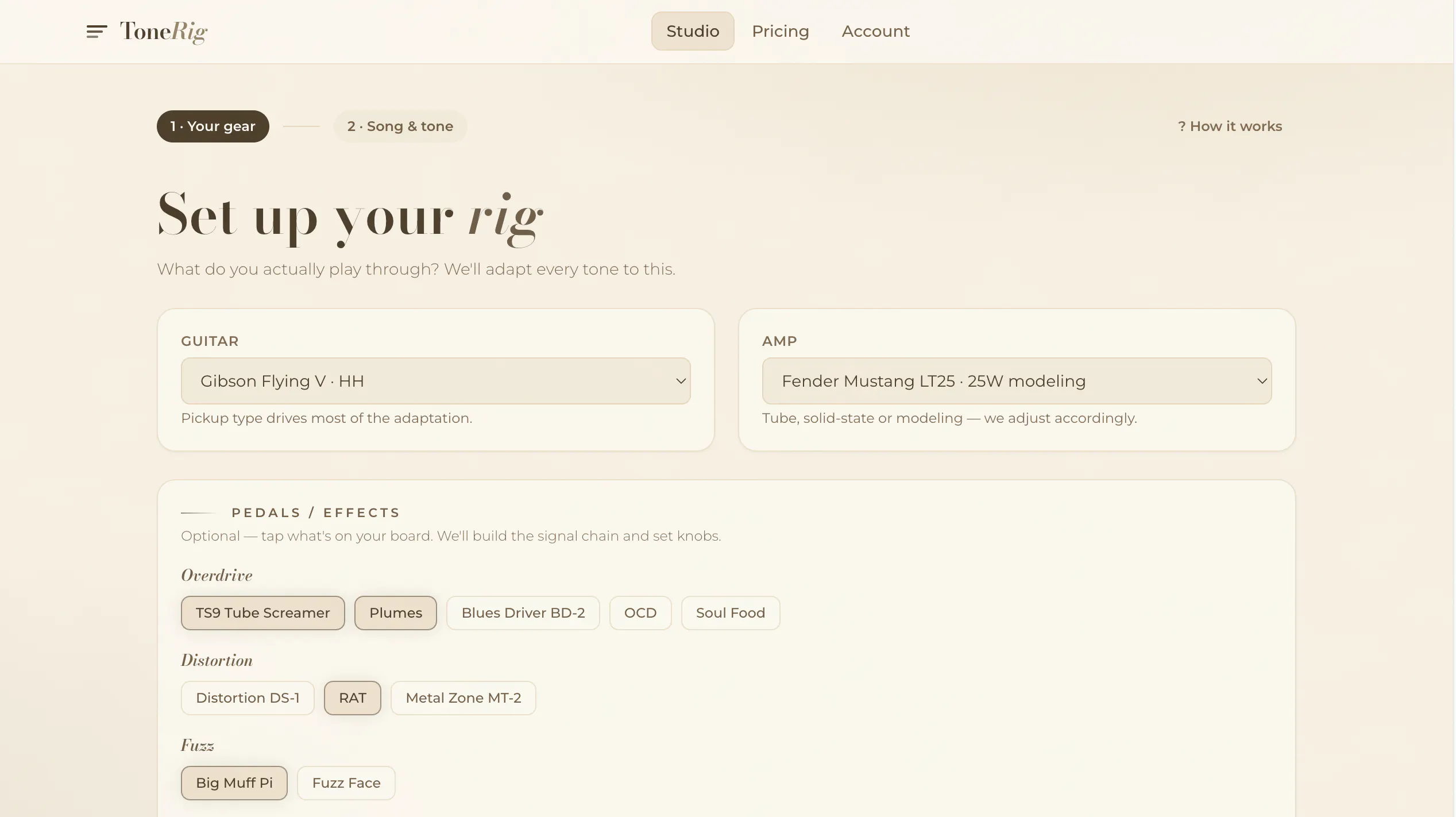Select the Blues Driver BD-2 pedal

(523, 613)
